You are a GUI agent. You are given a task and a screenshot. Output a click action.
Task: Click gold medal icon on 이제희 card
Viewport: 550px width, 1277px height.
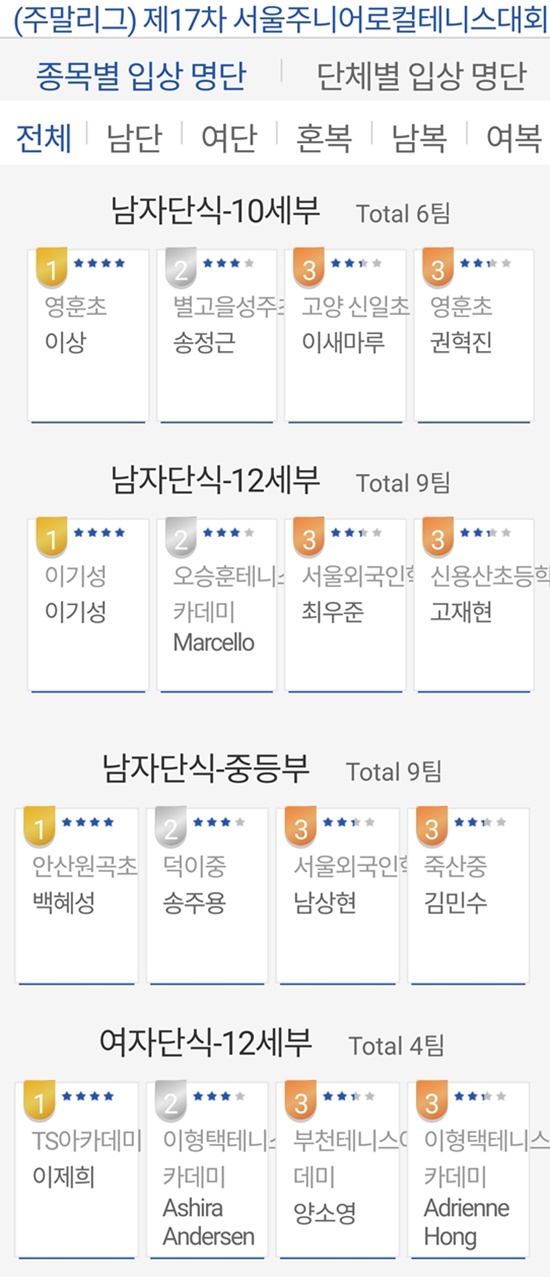39,1101
